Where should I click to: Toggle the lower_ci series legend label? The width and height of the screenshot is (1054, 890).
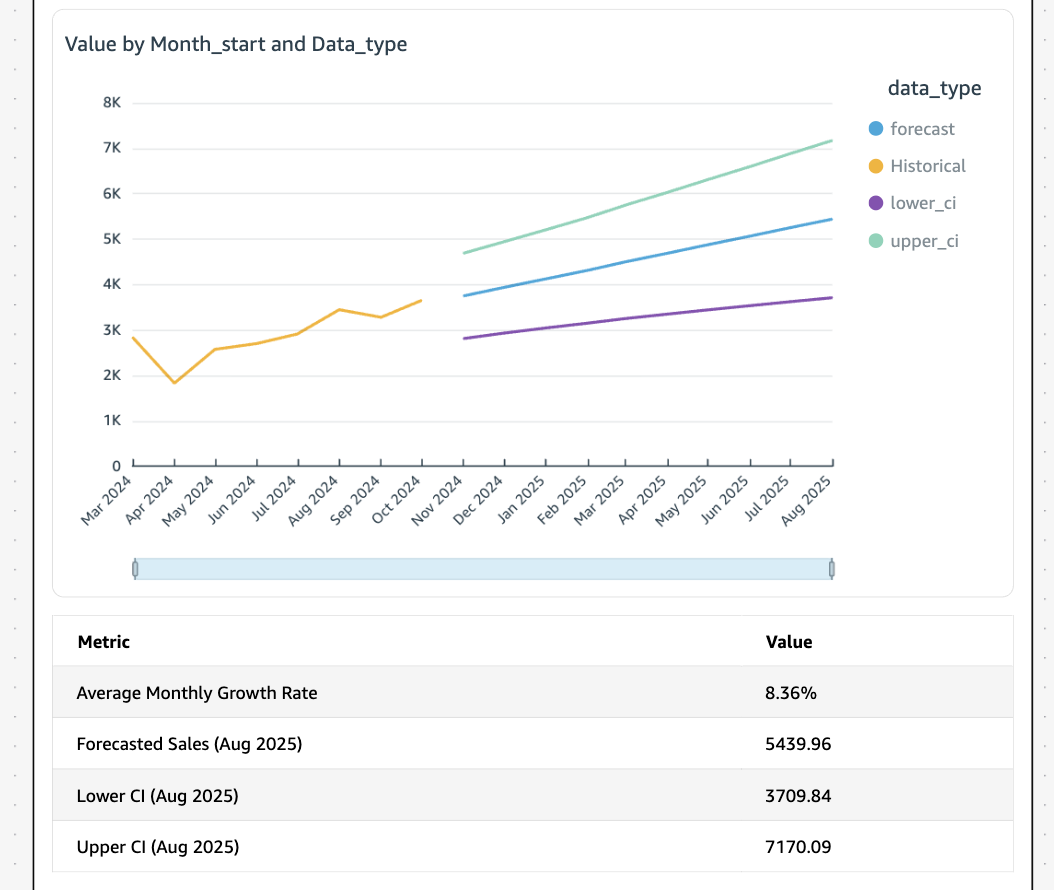(923, 203)
